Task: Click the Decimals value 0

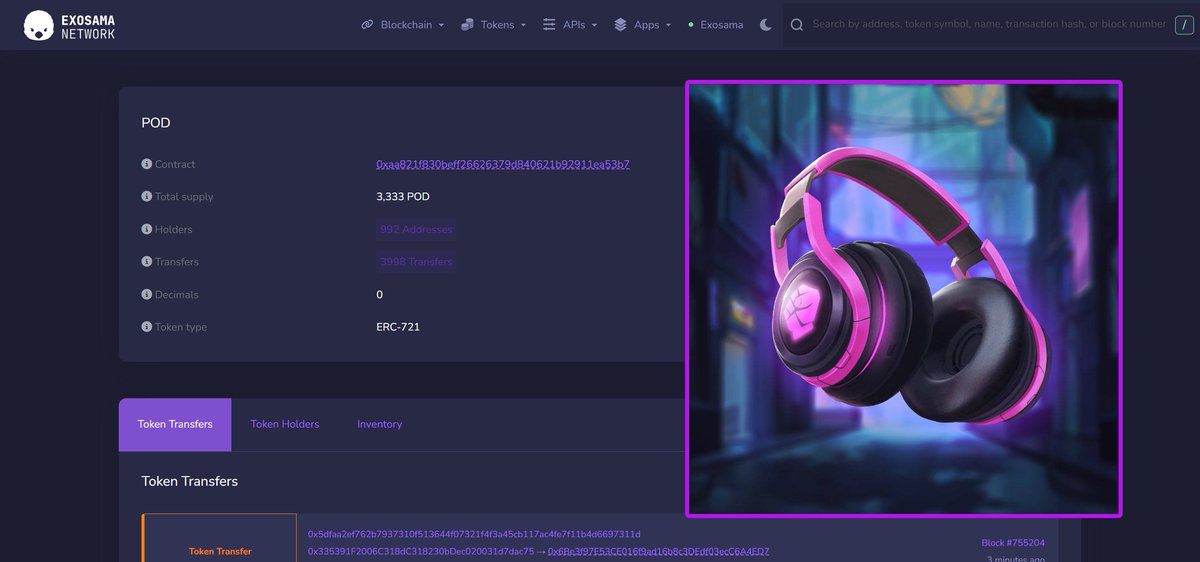Action: click(379, 295)
